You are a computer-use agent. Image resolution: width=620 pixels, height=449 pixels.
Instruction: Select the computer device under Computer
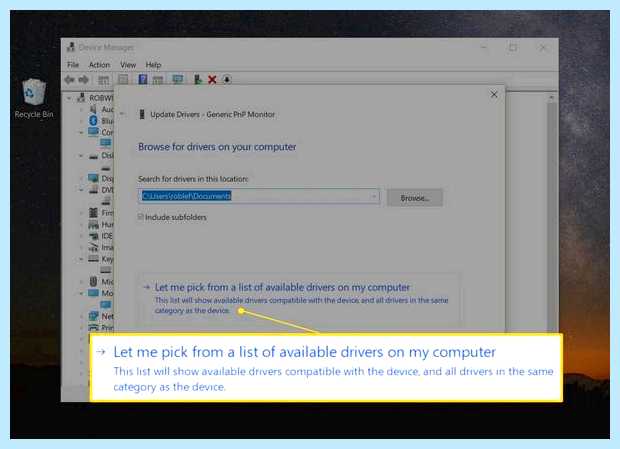(106, 143)
